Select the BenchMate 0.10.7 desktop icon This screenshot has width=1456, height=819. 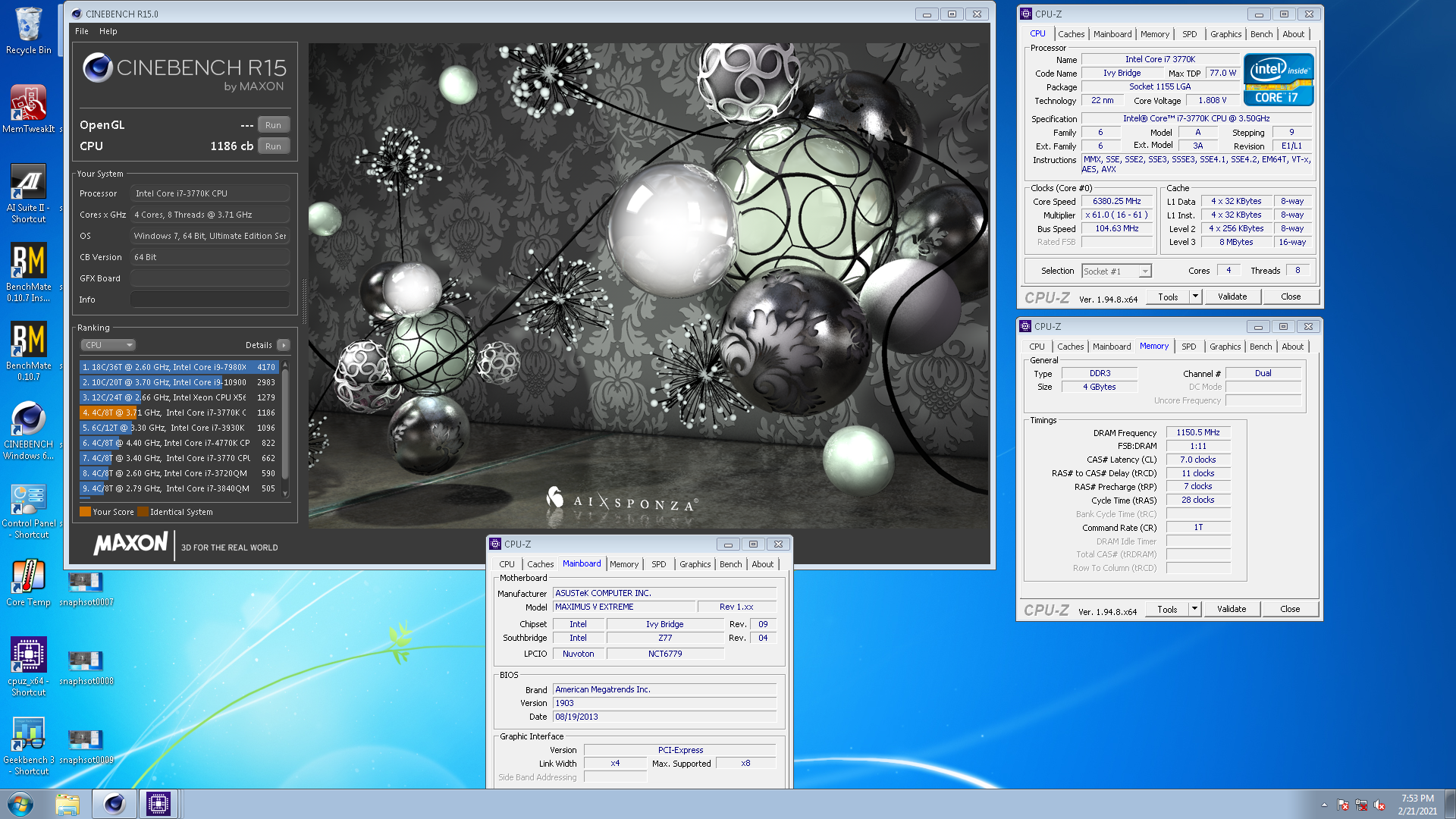[28, 351]
